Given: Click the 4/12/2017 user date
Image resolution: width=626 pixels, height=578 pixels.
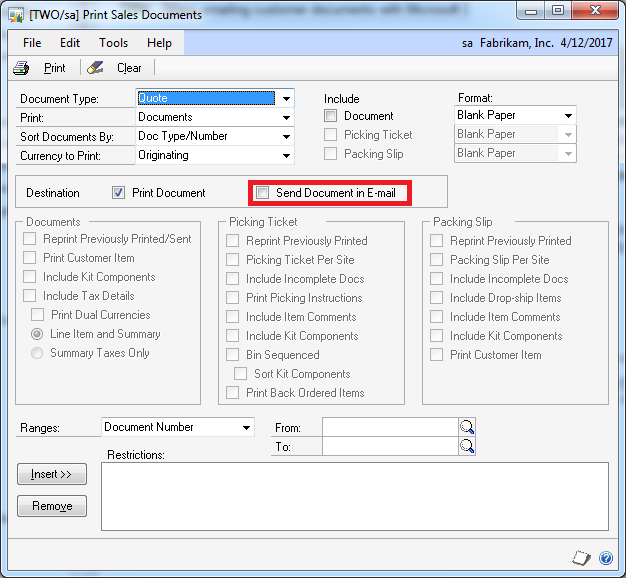Looking at the screenshot, I should coord(586,43).
